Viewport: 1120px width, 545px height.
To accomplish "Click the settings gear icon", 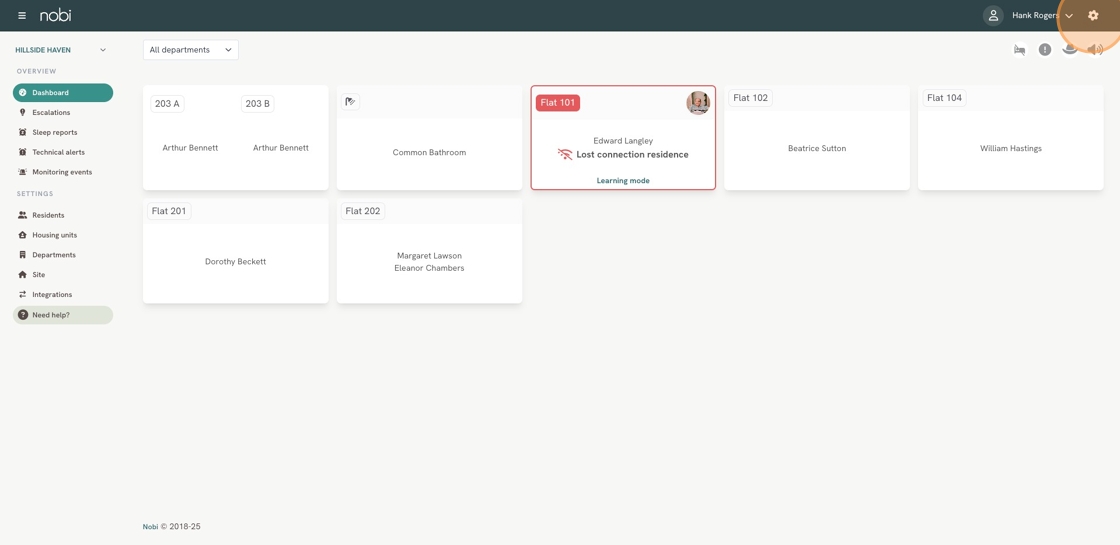I will pos(1093,16).
